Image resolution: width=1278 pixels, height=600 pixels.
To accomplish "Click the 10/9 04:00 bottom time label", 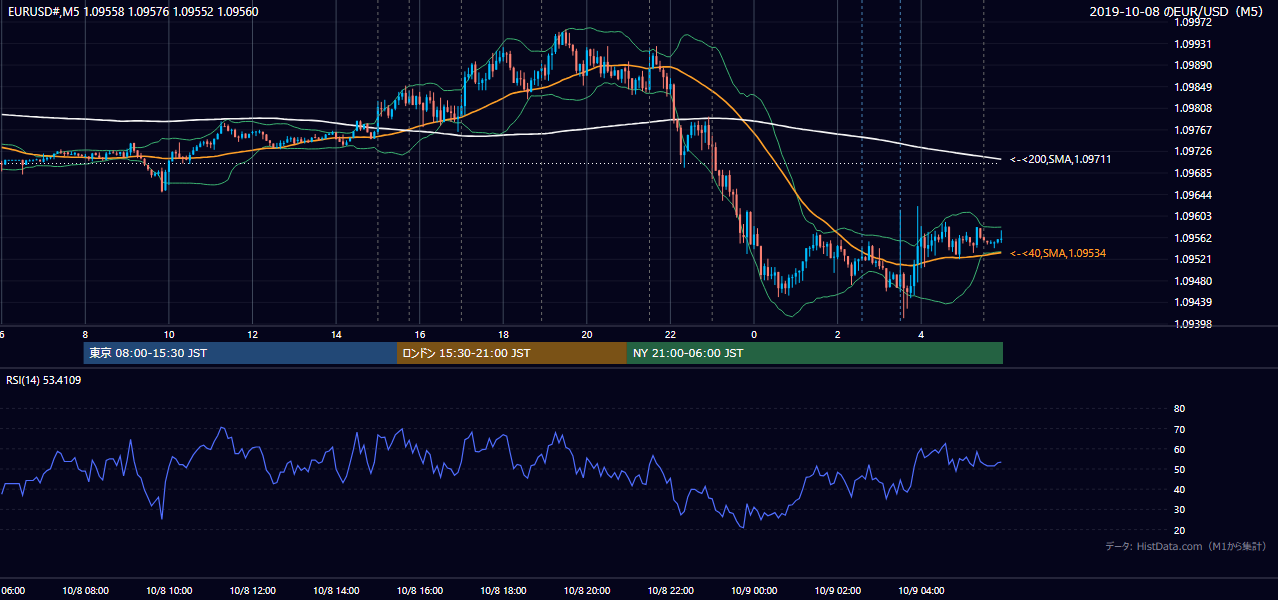I will point(921,591).
